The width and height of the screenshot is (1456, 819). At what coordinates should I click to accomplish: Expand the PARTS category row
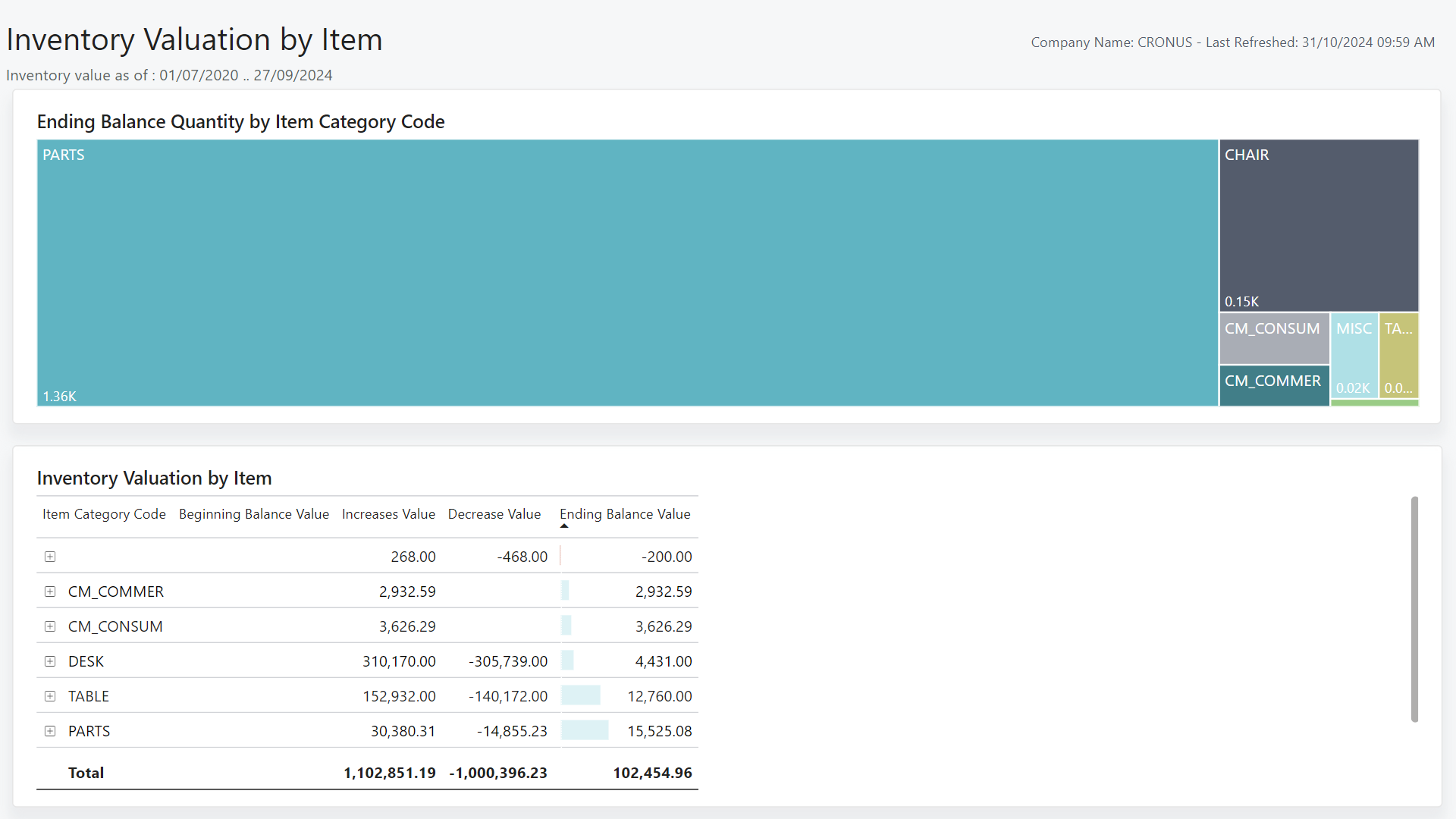(50, 731)
